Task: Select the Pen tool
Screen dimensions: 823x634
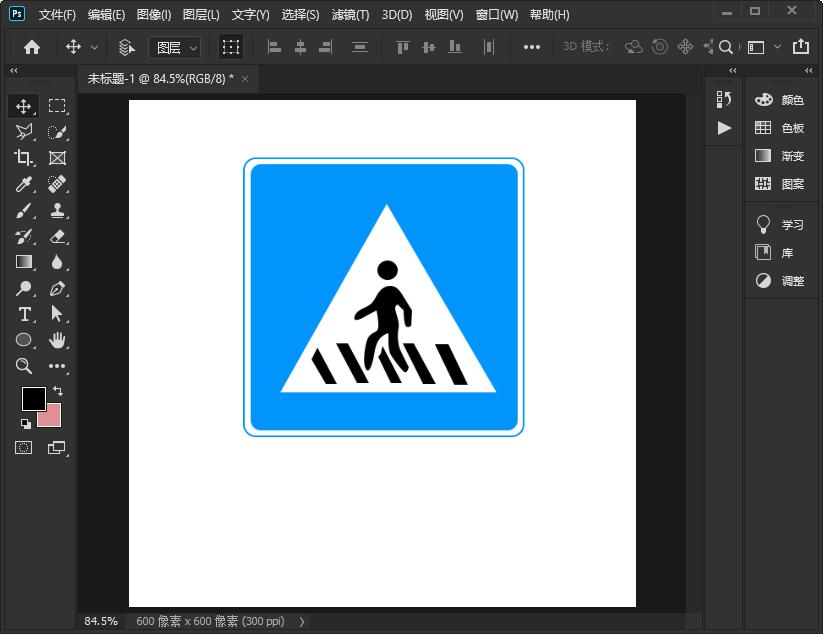Action: [57, 288]
